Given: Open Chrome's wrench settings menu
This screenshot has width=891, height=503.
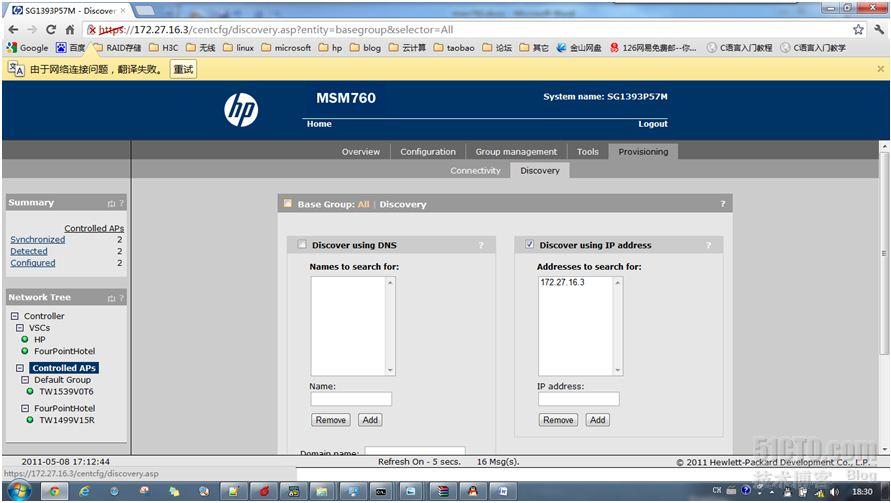Looking at the screenshot, I should point(879,30).
